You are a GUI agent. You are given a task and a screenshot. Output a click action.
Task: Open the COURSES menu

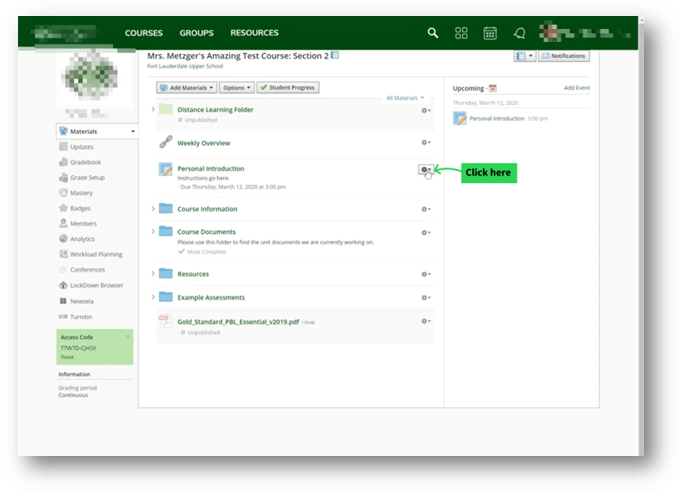click(144, 33)
